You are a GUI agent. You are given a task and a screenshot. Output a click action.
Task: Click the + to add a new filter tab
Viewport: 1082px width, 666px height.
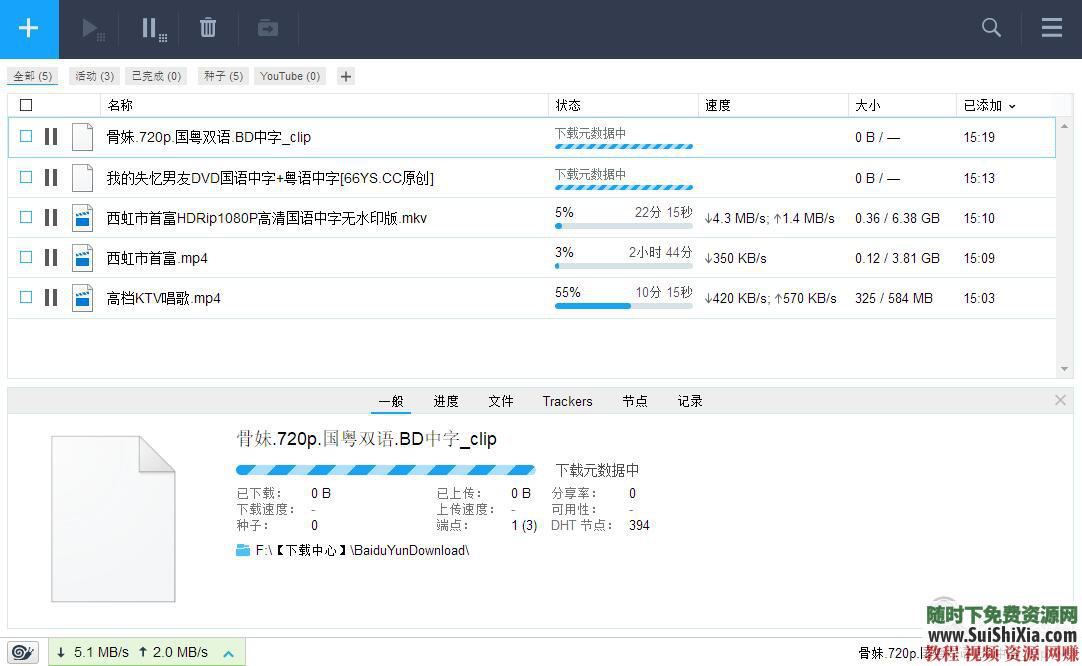pyautogui.click(x=345, y=76)
